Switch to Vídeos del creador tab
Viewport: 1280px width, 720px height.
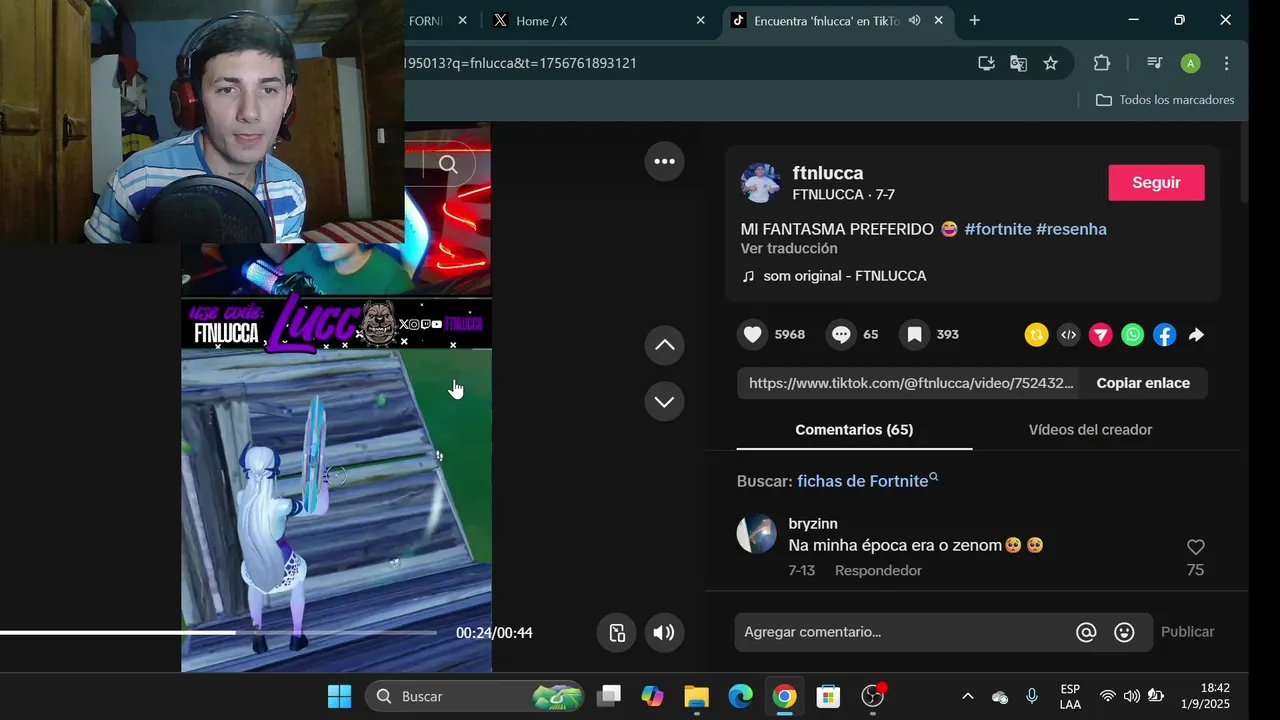(1090, 430)
